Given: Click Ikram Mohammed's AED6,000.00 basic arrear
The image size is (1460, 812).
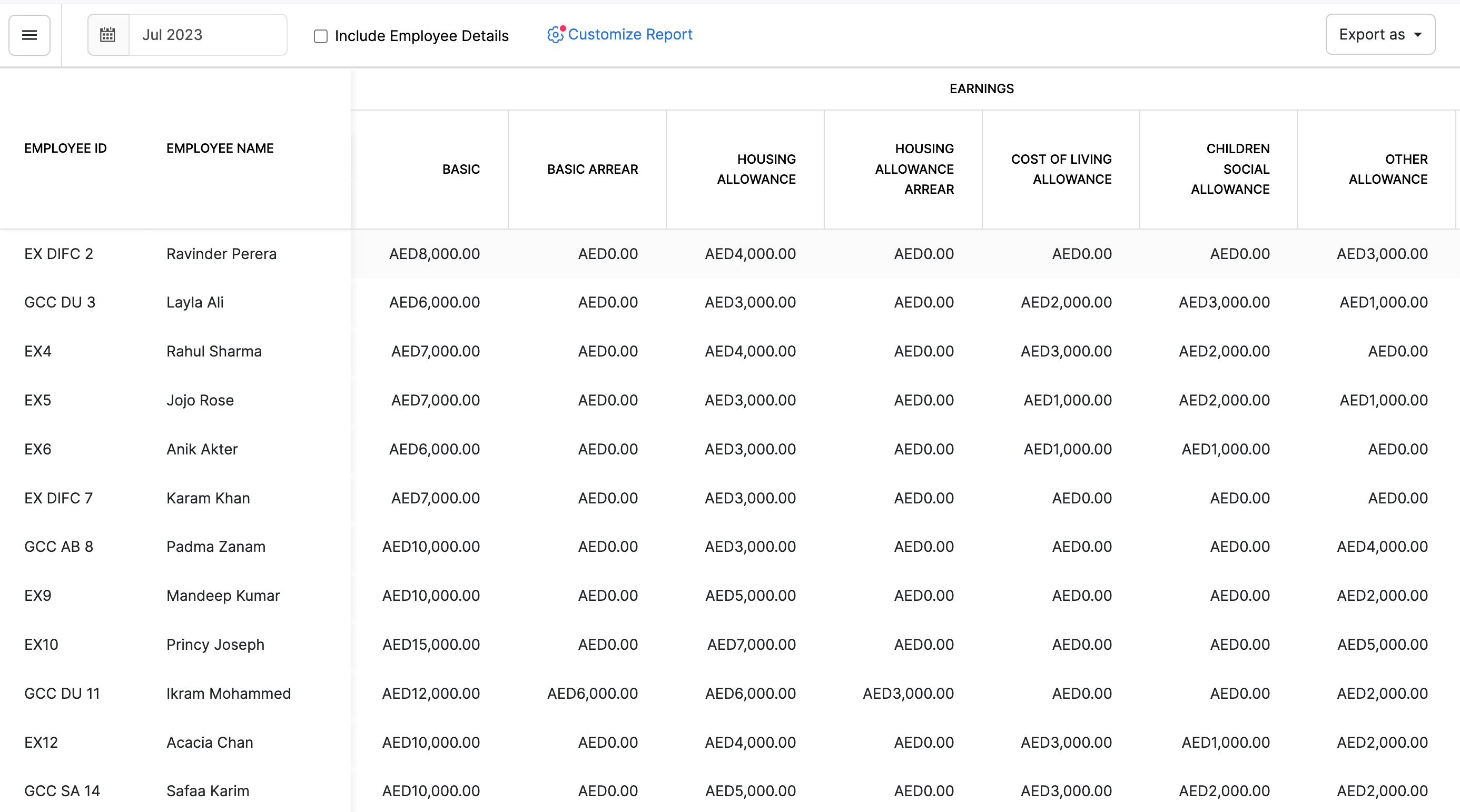Looking at the screenshot, I should [593, 694].
